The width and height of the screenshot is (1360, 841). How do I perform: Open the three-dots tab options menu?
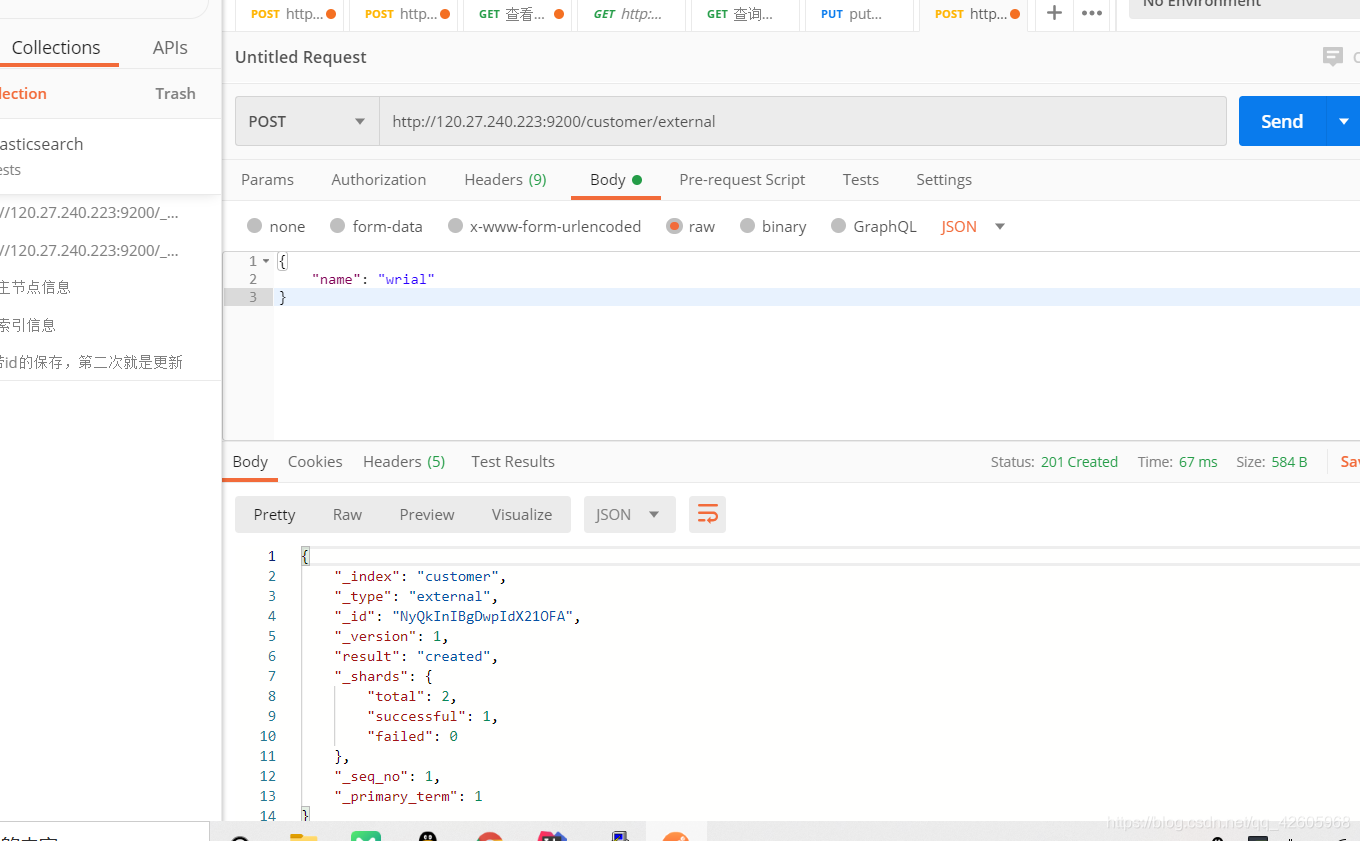point(1092,13)
